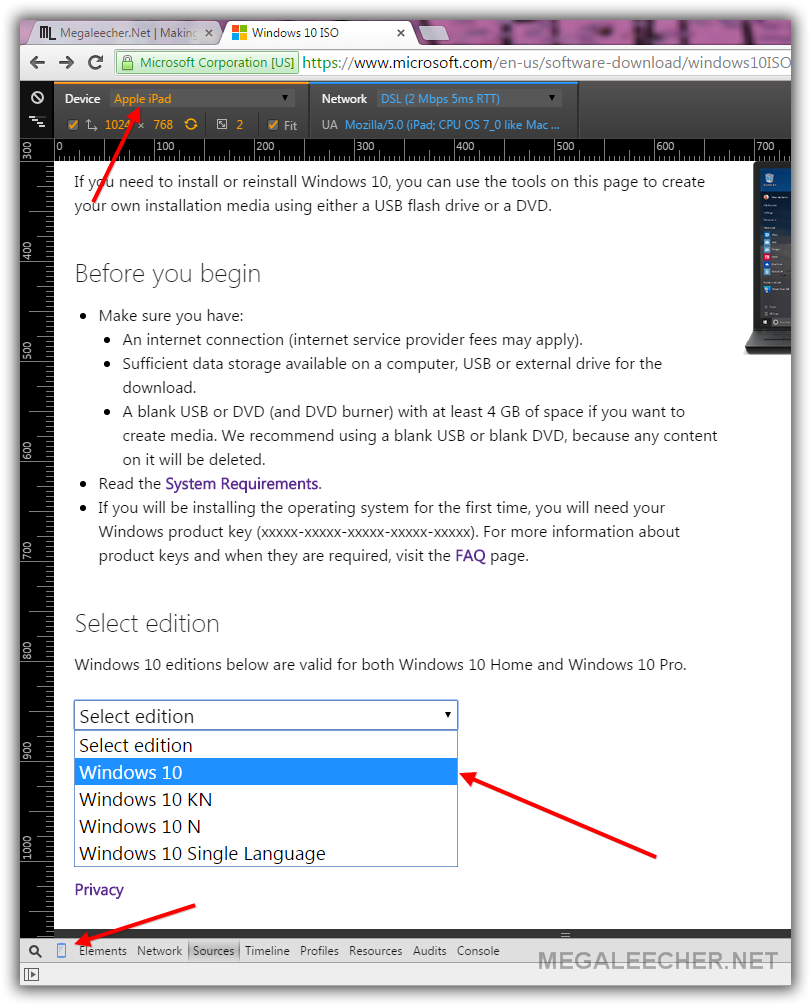Open the Timeline DevTools panel
811x1006 pixels.
point(267,951)
